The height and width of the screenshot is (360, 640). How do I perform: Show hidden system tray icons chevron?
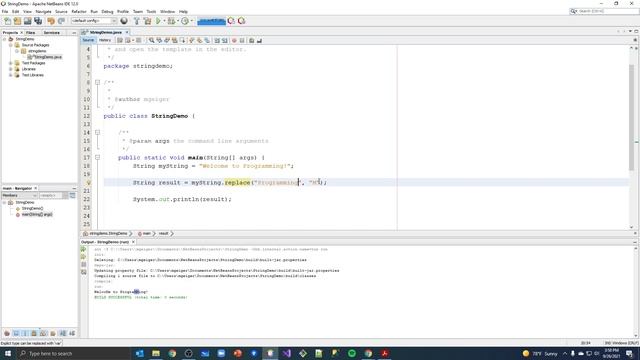point(565,353)
